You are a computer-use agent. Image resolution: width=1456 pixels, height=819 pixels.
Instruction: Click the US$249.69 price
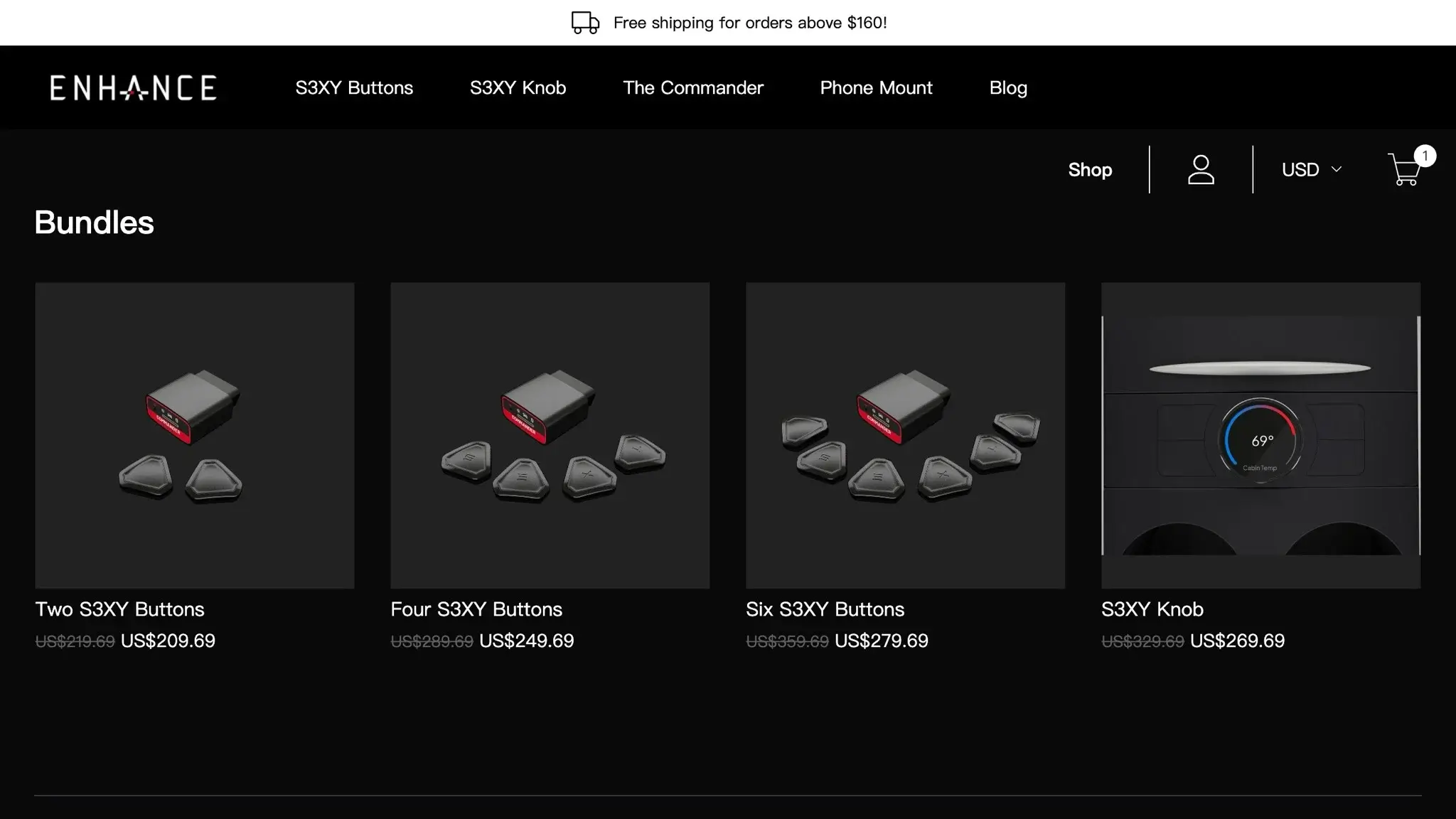(x=527, y=641)
